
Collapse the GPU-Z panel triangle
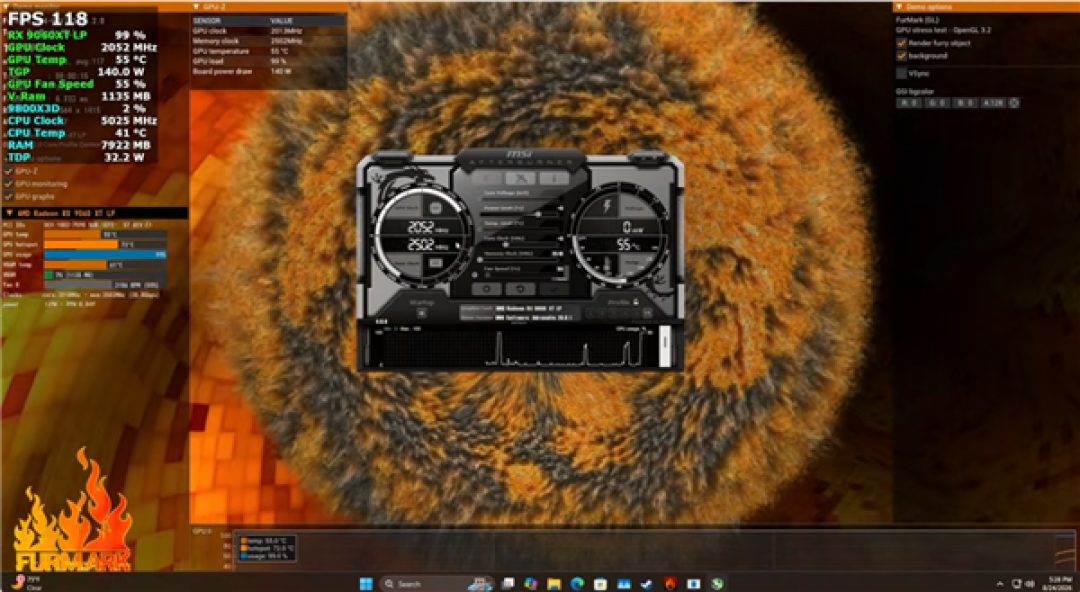196,6
